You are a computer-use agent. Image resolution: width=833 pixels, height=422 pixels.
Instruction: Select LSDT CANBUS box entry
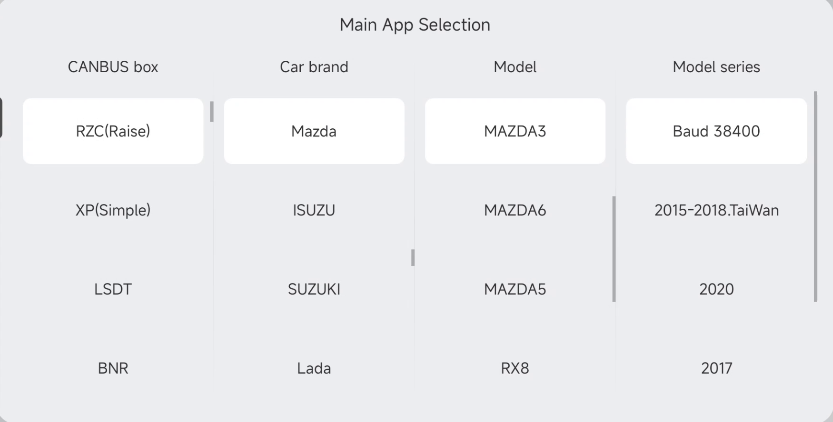click(113, 289)
